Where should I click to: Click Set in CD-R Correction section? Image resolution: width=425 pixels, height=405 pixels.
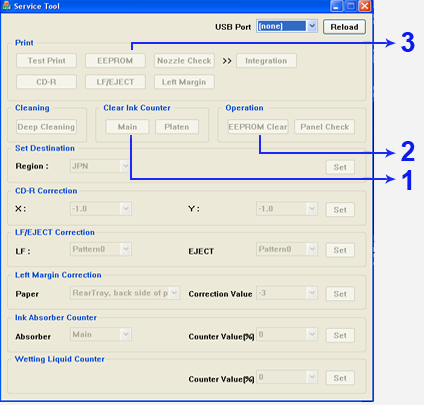(x=340, y=210)
